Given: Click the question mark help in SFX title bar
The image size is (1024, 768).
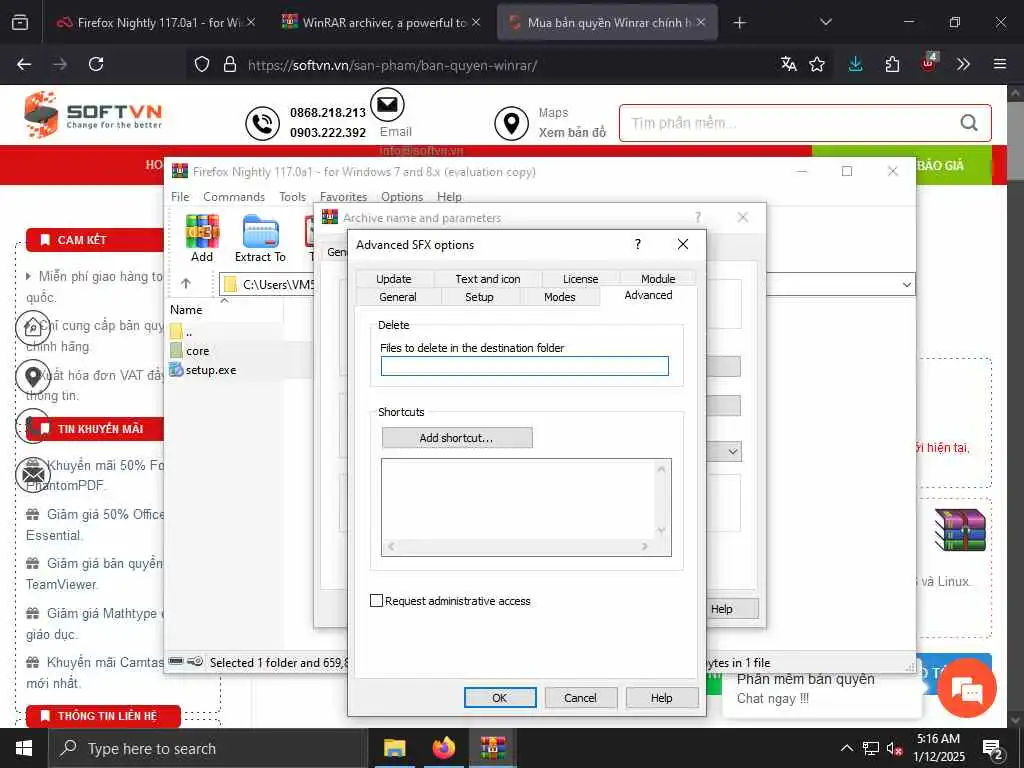Looking at the screenshot, I should click(x=638, y=244).
